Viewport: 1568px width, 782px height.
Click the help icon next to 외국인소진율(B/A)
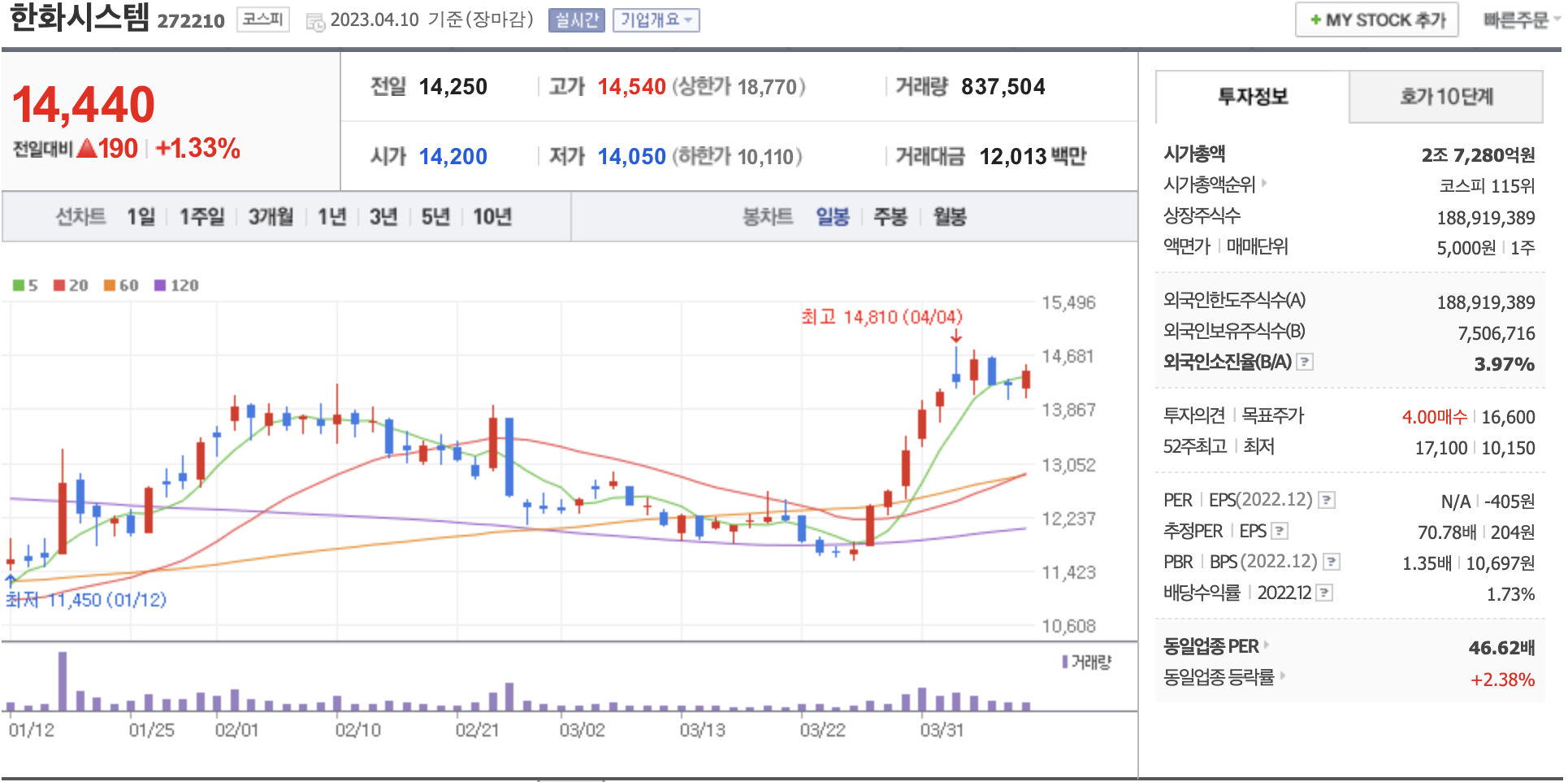(x=1305, y=362)
